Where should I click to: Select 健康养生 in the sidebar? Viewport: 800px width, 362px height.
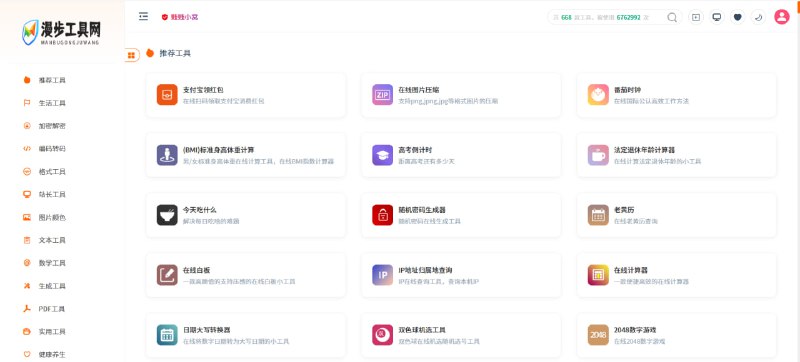pyautogui.click(x=52, y=354)
